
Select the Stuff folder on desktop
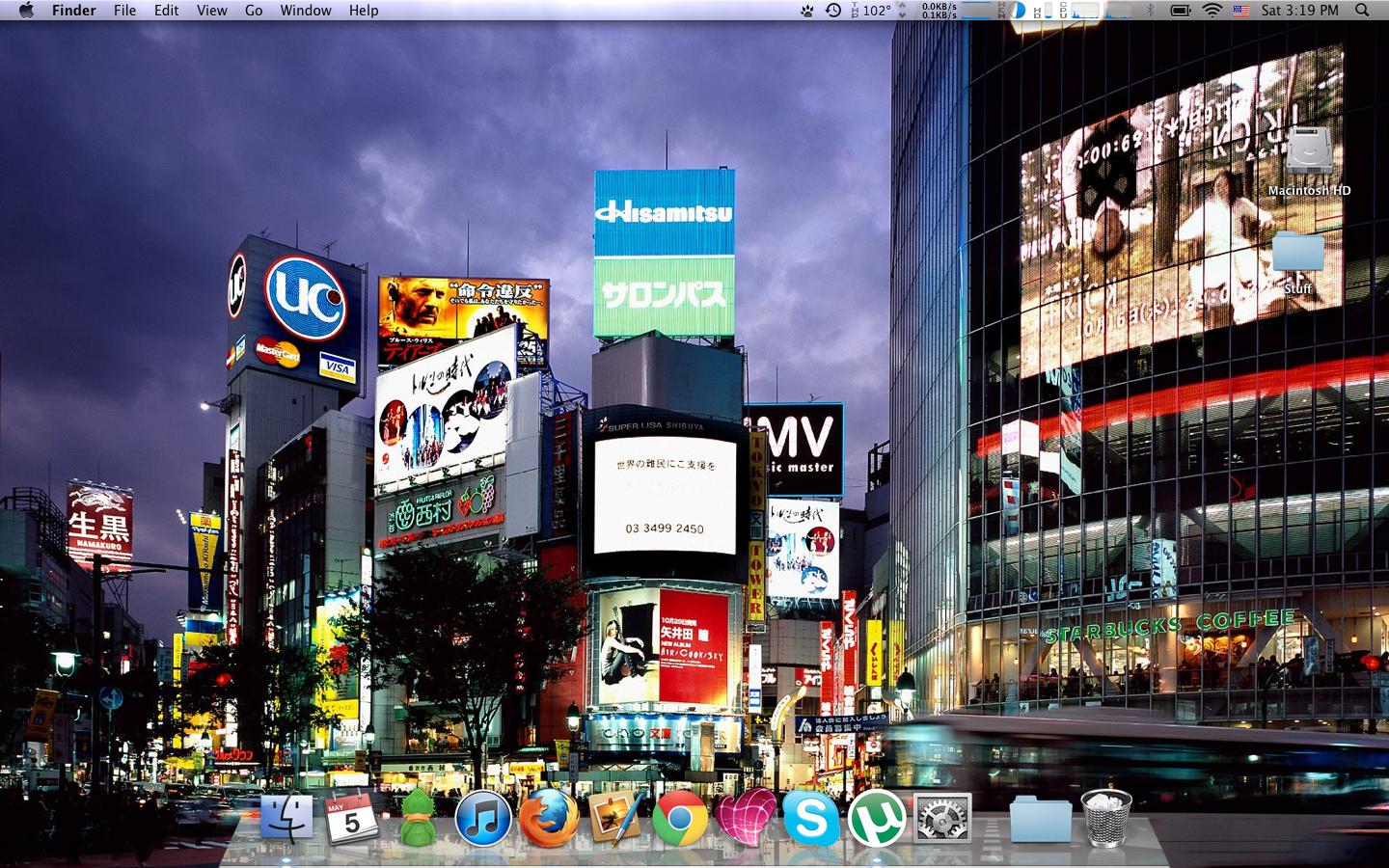pos(1298,260)
